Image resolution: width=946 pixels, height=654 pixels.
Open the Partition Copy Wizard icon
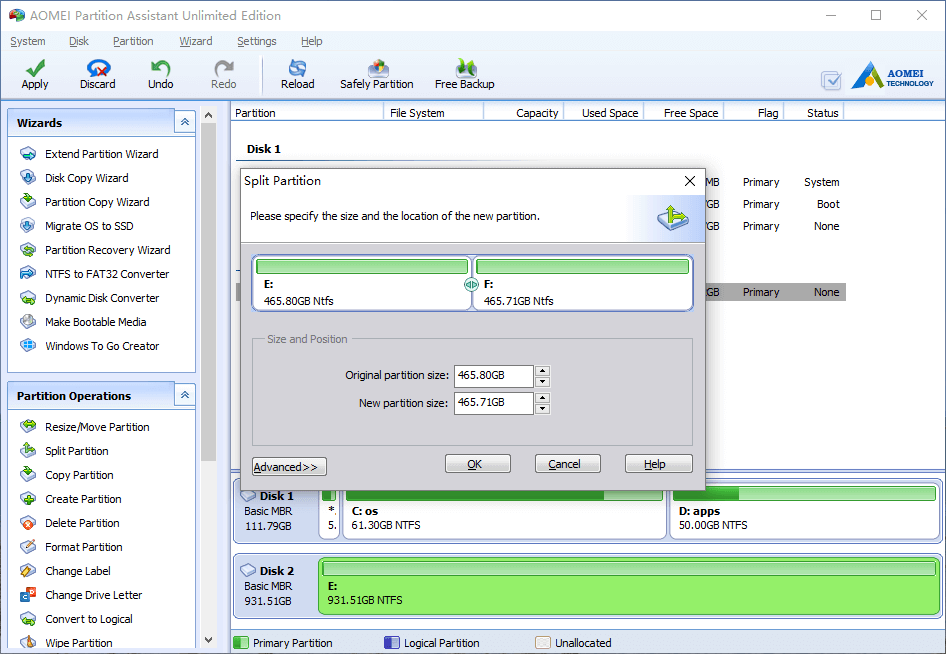click(28, 202)
